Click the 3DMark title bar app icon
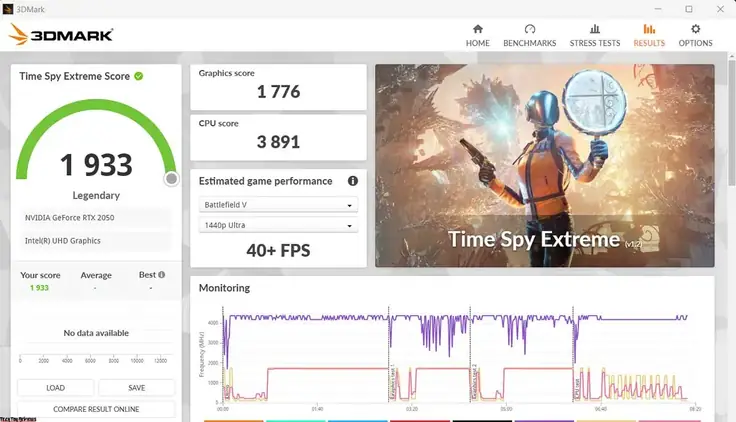The width and height of the screenshot is (736, 422). 8,9
